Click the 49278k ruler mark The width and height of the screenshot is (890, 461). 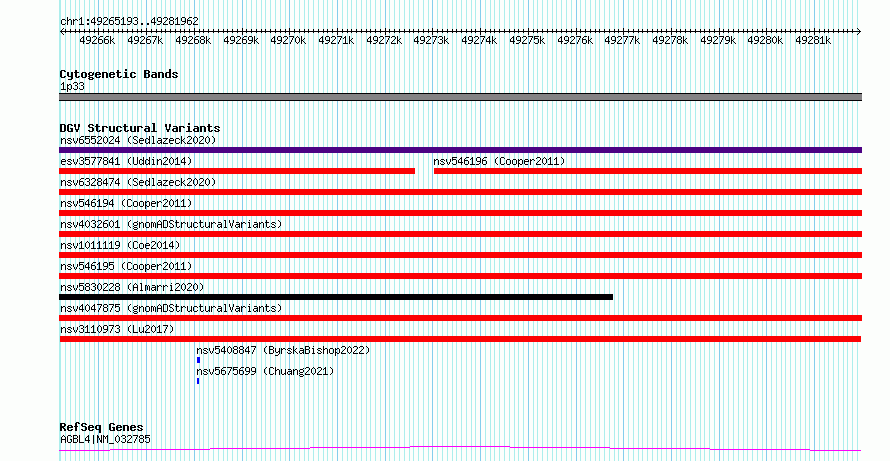[670, 40]
